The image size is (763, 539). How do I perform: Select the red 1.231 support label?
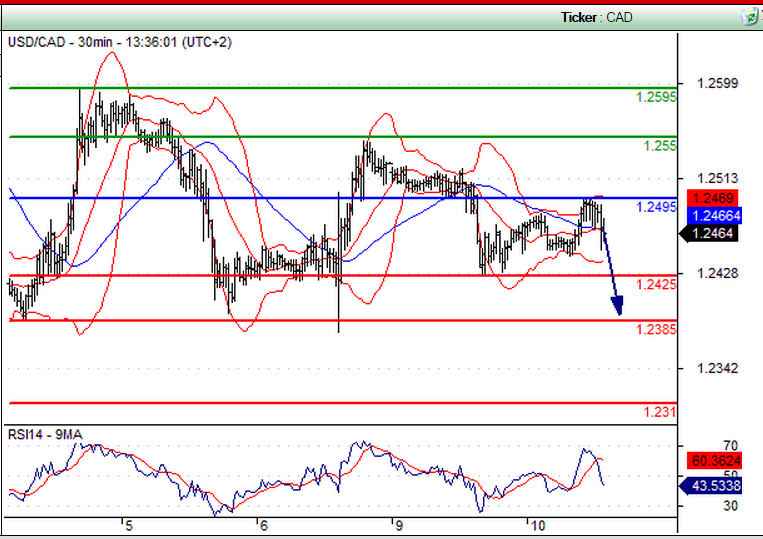pos(660,412)
